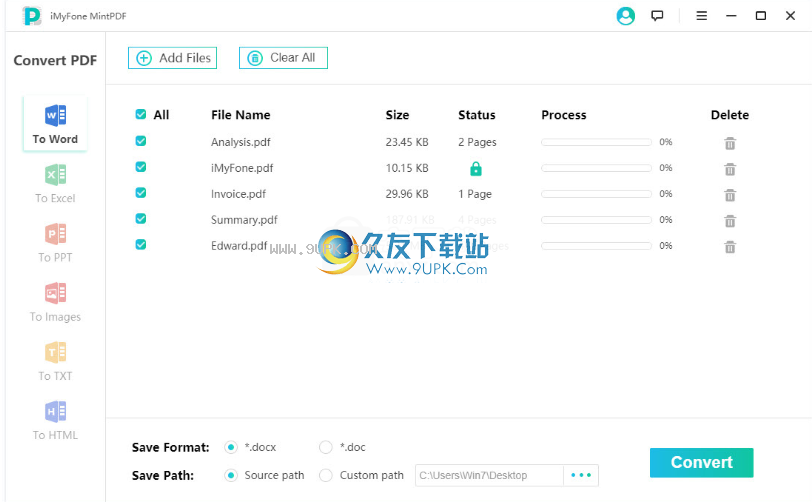
Task: Close the MintPDF window
Action: click(x=790, y=16)
